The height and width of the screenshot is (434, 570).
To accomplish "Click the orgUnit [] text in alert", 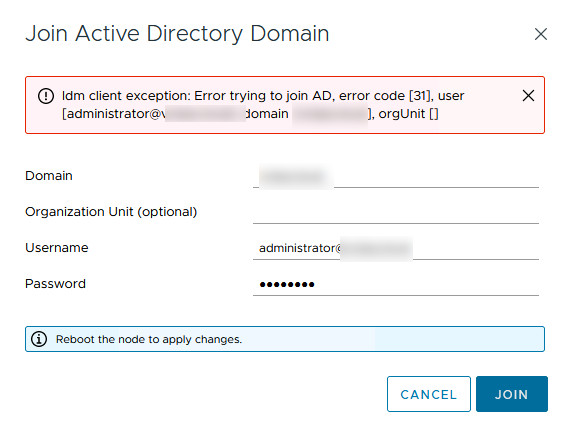I will point(408,114).
